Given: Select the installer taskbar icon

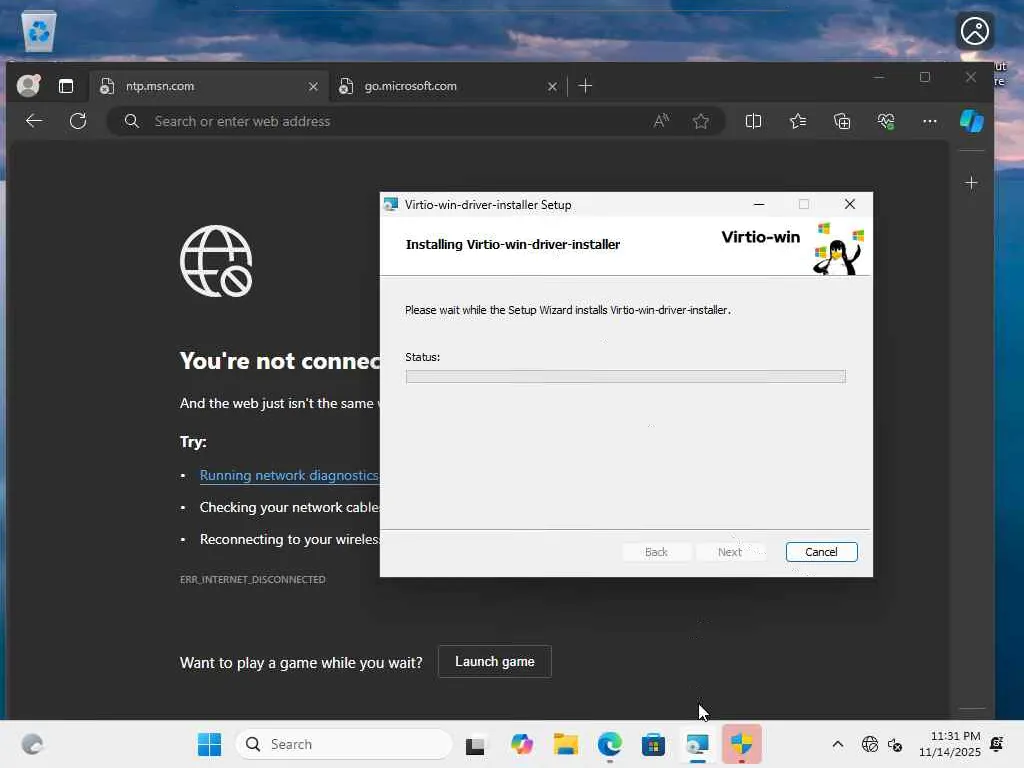Looking at the screenshot, I should (x=697, y=744).
